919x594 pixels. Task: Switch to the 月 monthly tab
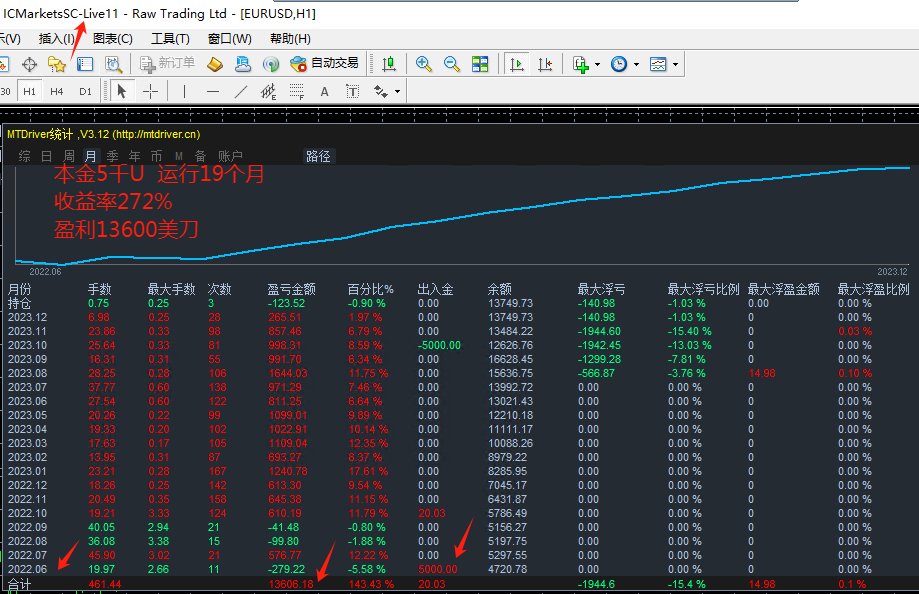(90, 156)
